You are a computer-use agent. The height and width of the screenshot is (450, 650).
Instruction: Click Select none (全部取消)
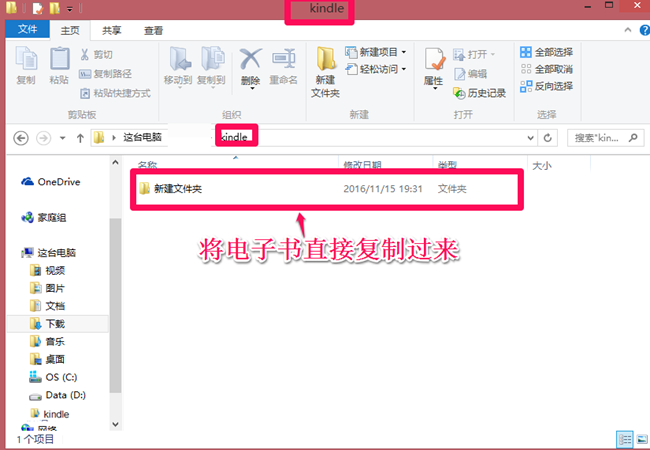(x=547, y=69)
